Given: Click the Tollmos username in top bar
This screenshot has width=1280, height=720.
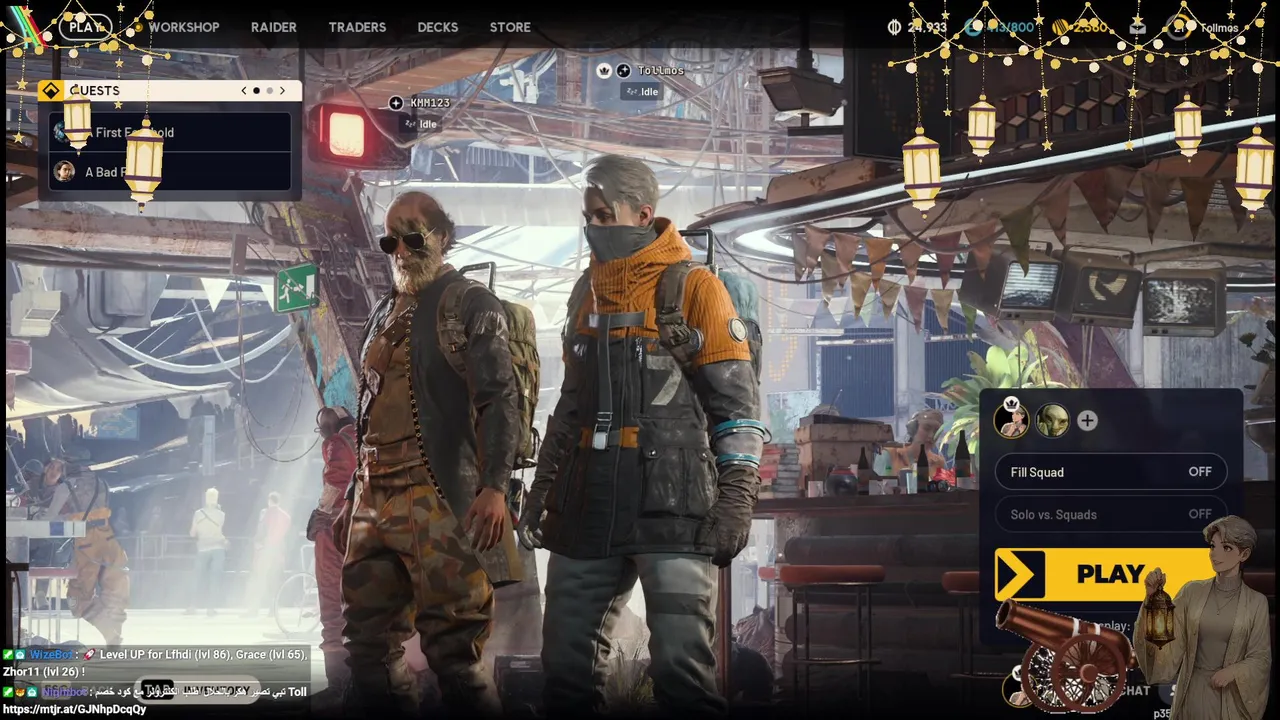Looking at the screenshot, I should pos(1219,28).
